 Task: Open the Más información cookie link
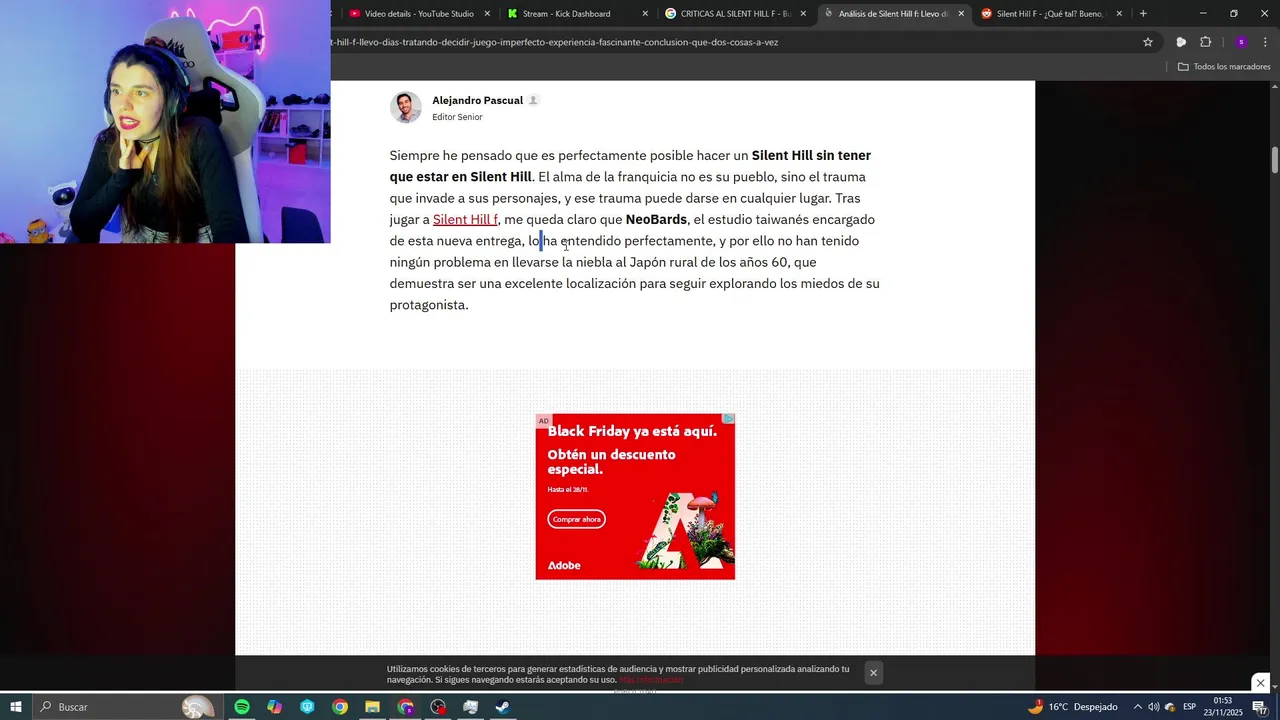pyautogui.click(x=651, y=680)
